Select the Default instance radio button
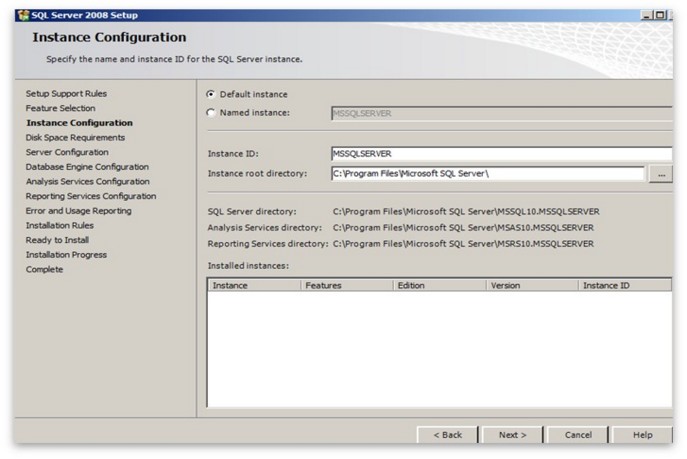The image size is (687, 459). [x=211, y=94]
